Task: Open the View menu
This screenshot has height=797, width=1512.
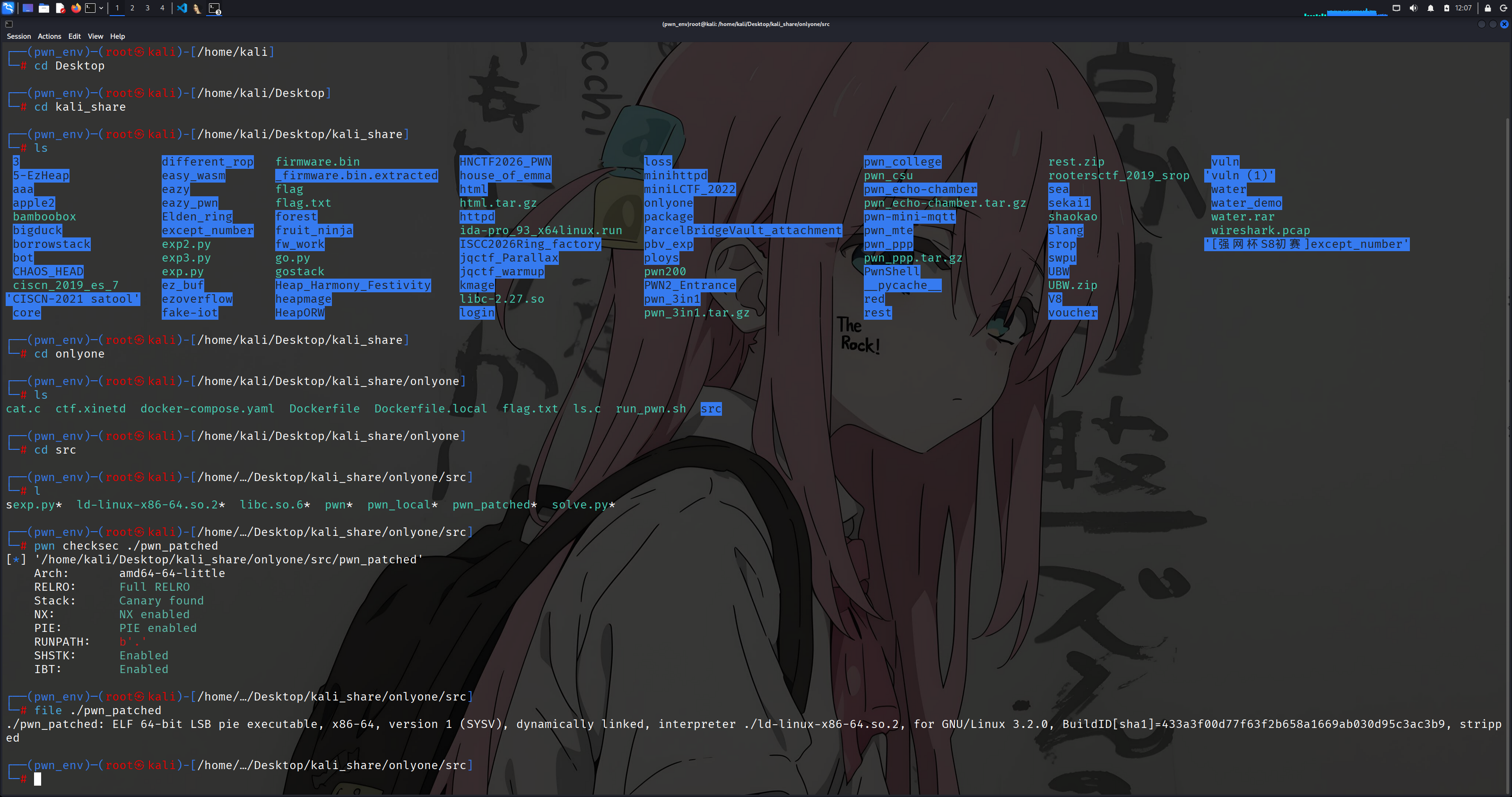Action: coord(95,36)
